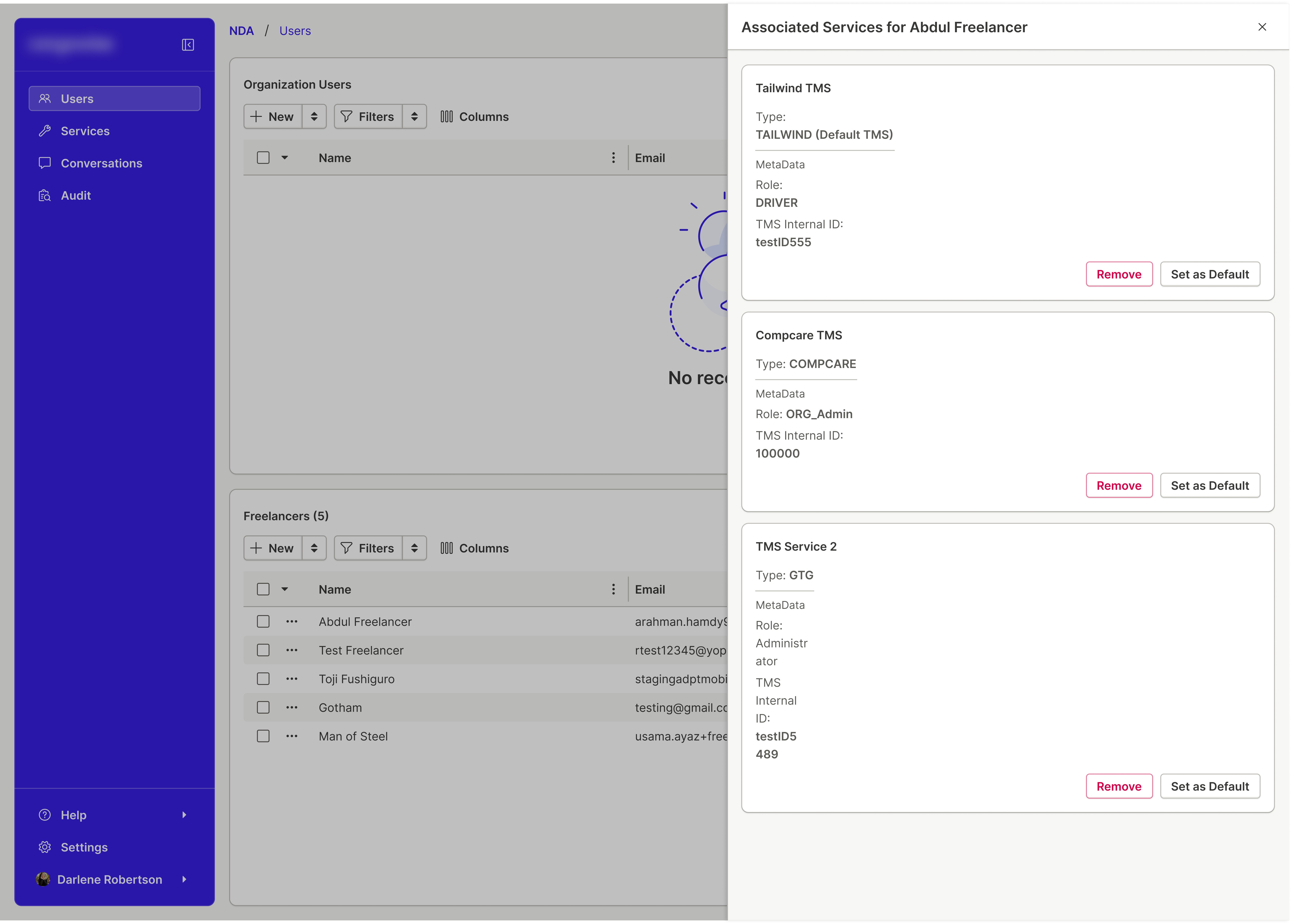Set TMS Service 2 as Default
Image resolution: width=1291 pixels, height=924 pixels.
tap(1209, 786)
